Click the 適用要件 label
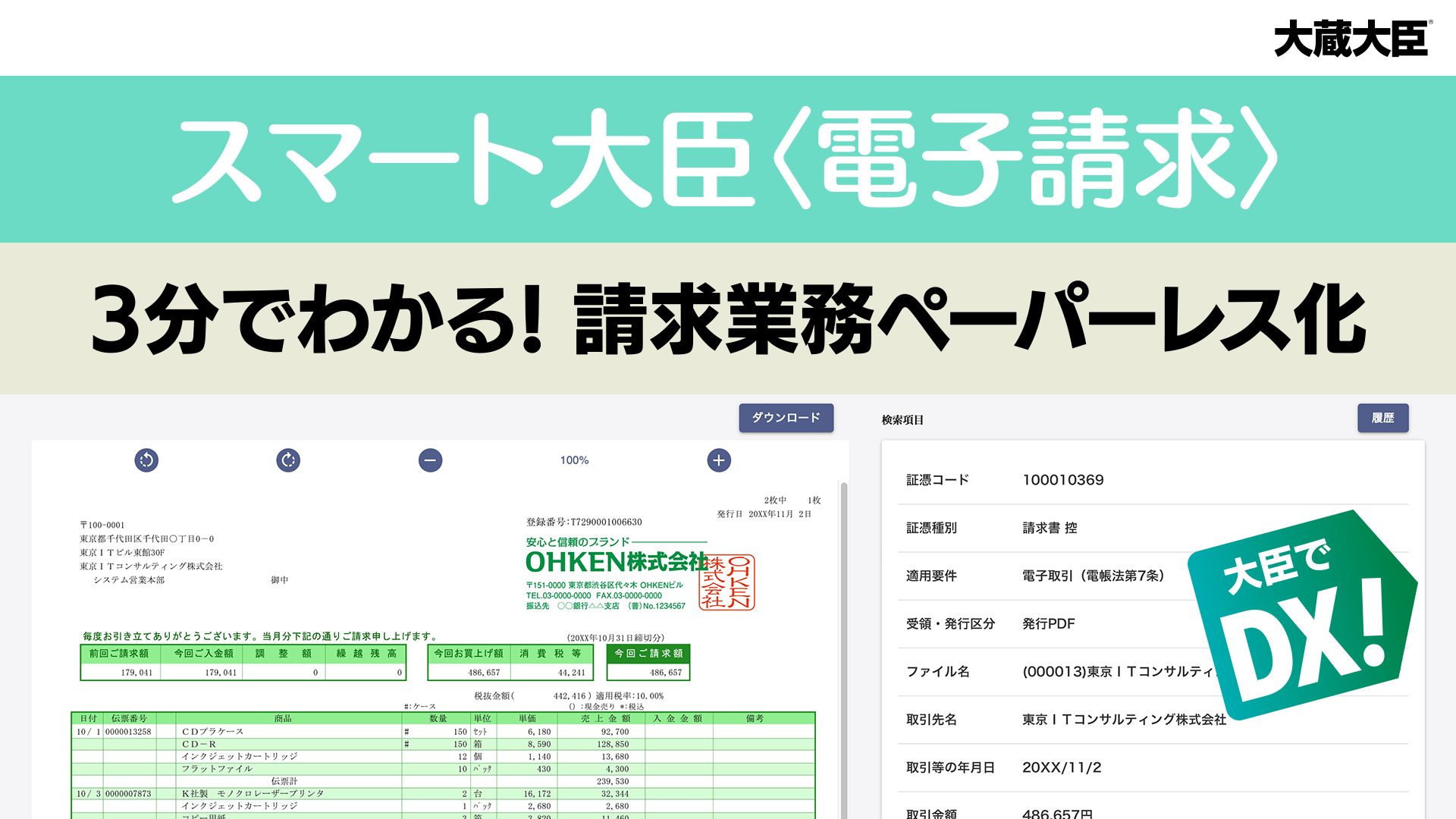 tap(931, 576)
